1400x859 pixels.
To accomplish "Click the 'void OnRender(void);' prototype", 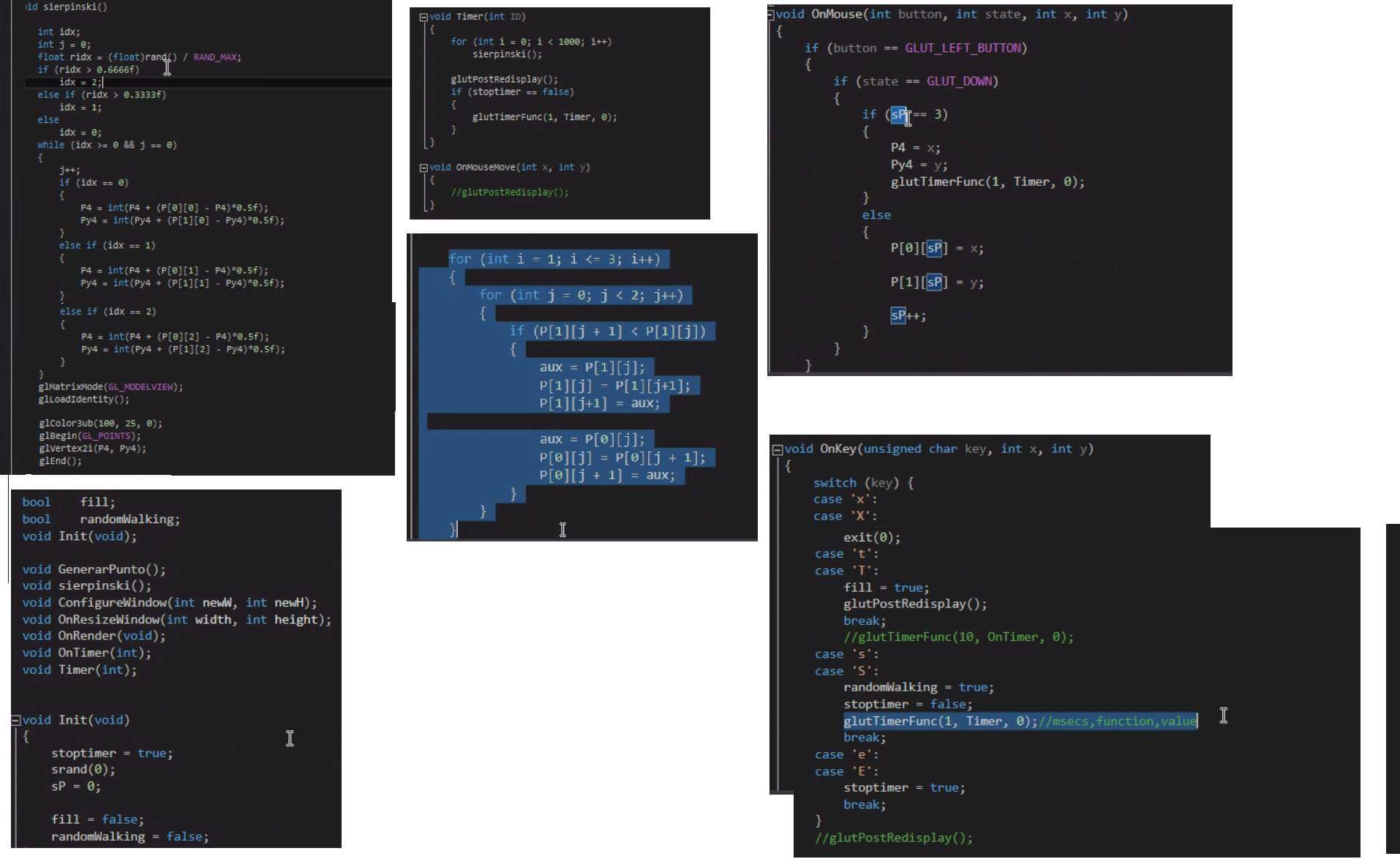I will [x=94, y=636].
